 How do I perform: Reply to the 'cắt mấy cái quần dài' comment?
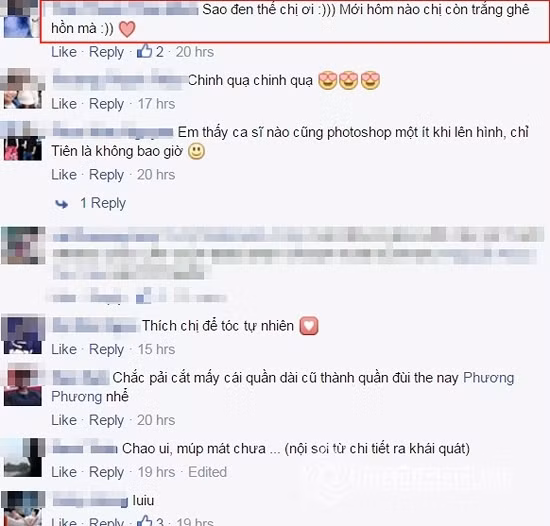tap(106, 420)
